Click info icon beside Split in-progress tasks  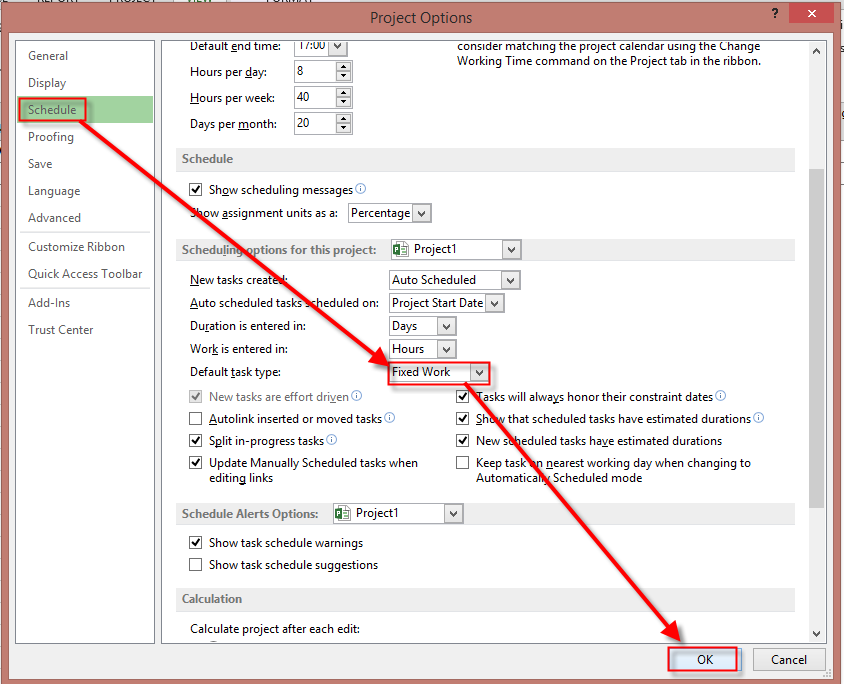(332, 440)
